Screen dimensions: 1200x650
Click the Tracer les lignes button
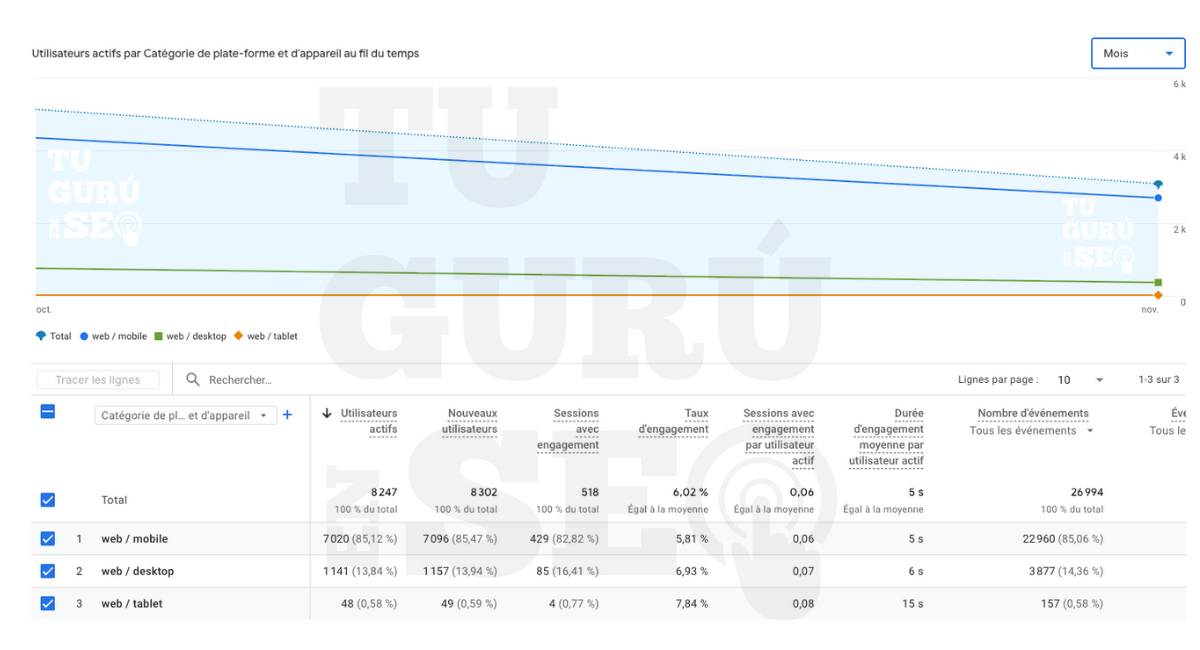point(97,379)
